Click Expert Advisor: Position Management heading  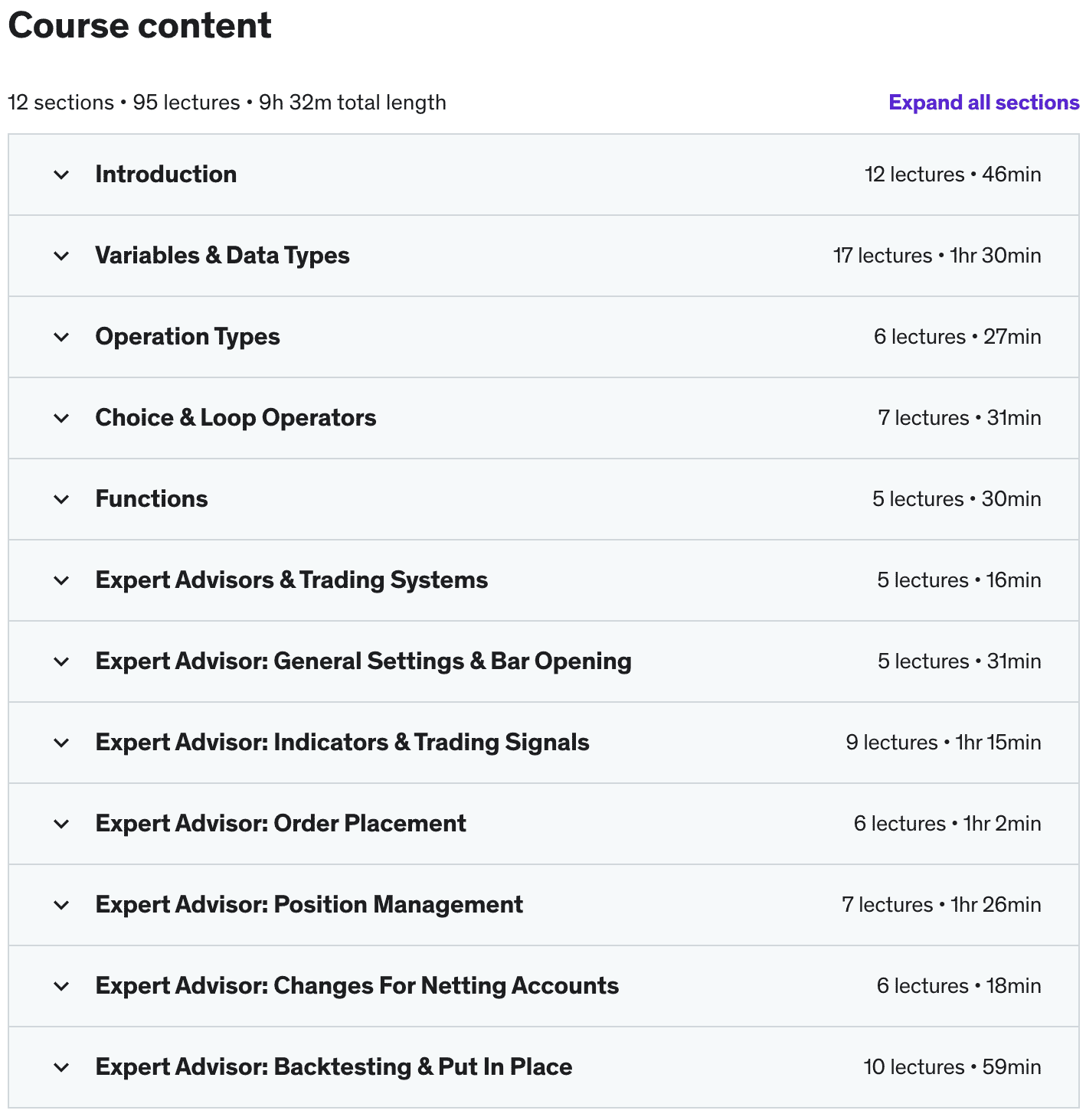309,905
